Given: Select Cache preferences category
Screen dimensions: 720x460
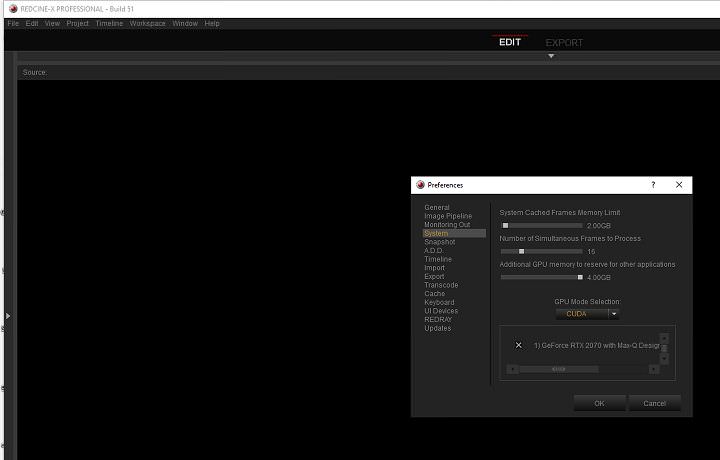Looking at the screenshot, I should coord(434,293).
